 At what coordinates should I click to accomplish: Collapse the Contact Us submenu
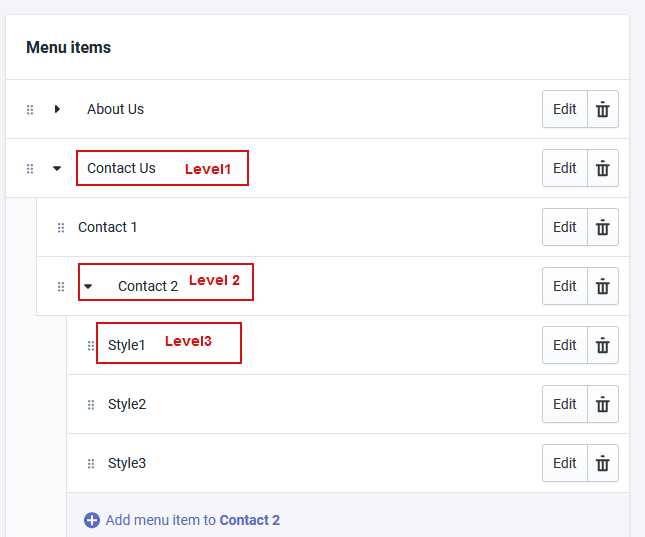coord(57,169)
